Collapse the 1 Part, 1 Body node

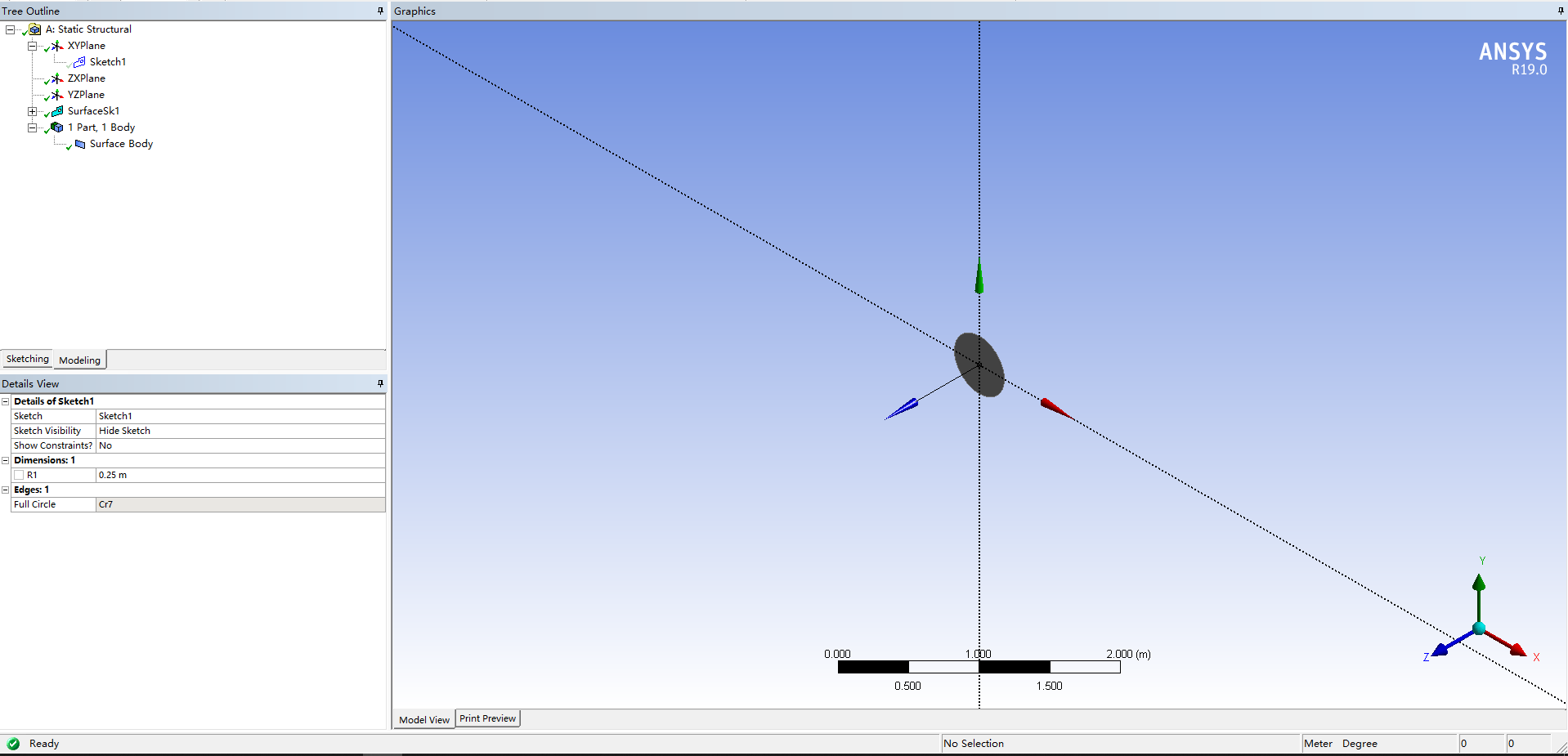(x=31, y=127)
